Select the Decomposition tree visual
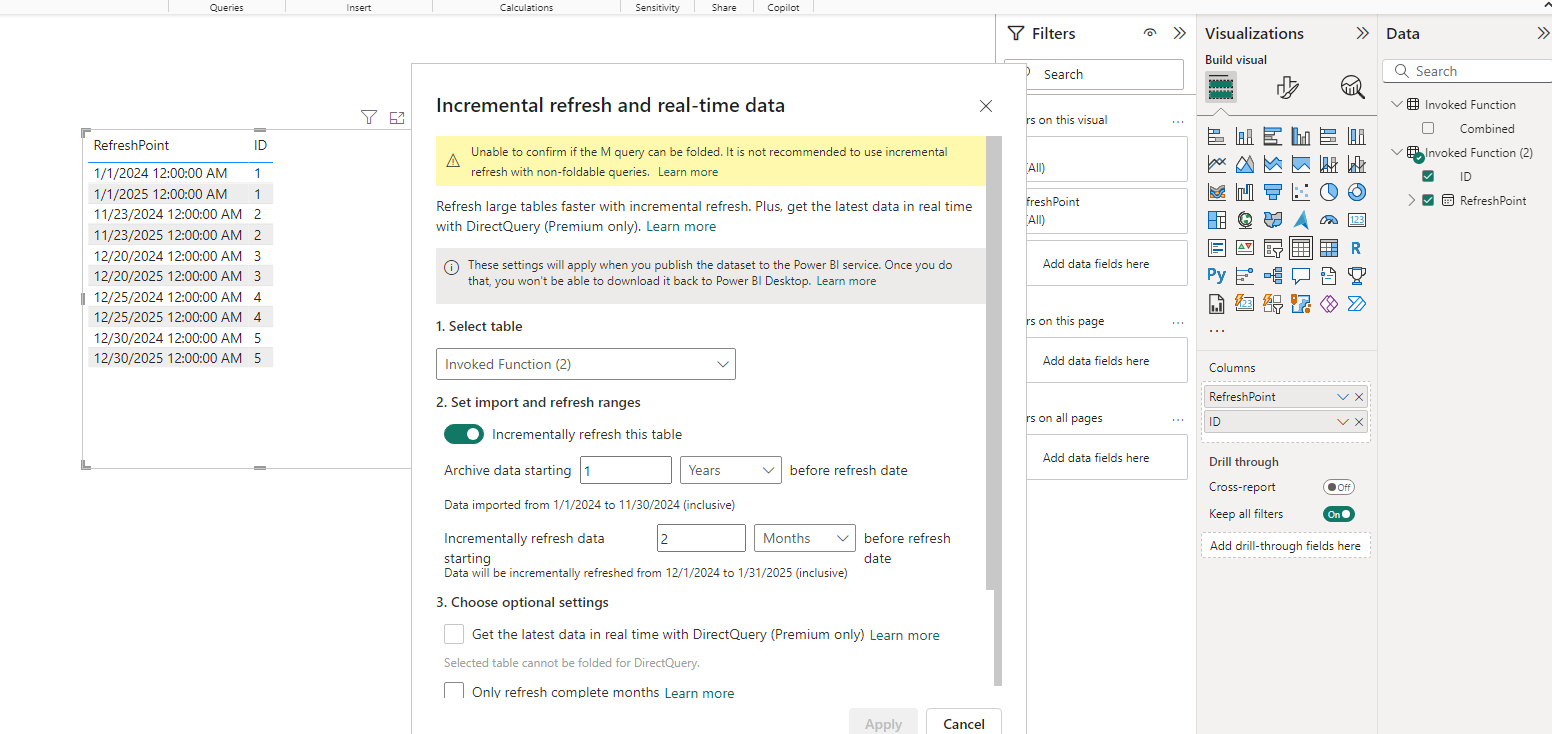The height and width of the screenshot is (734, 1552). (1273, 276)
